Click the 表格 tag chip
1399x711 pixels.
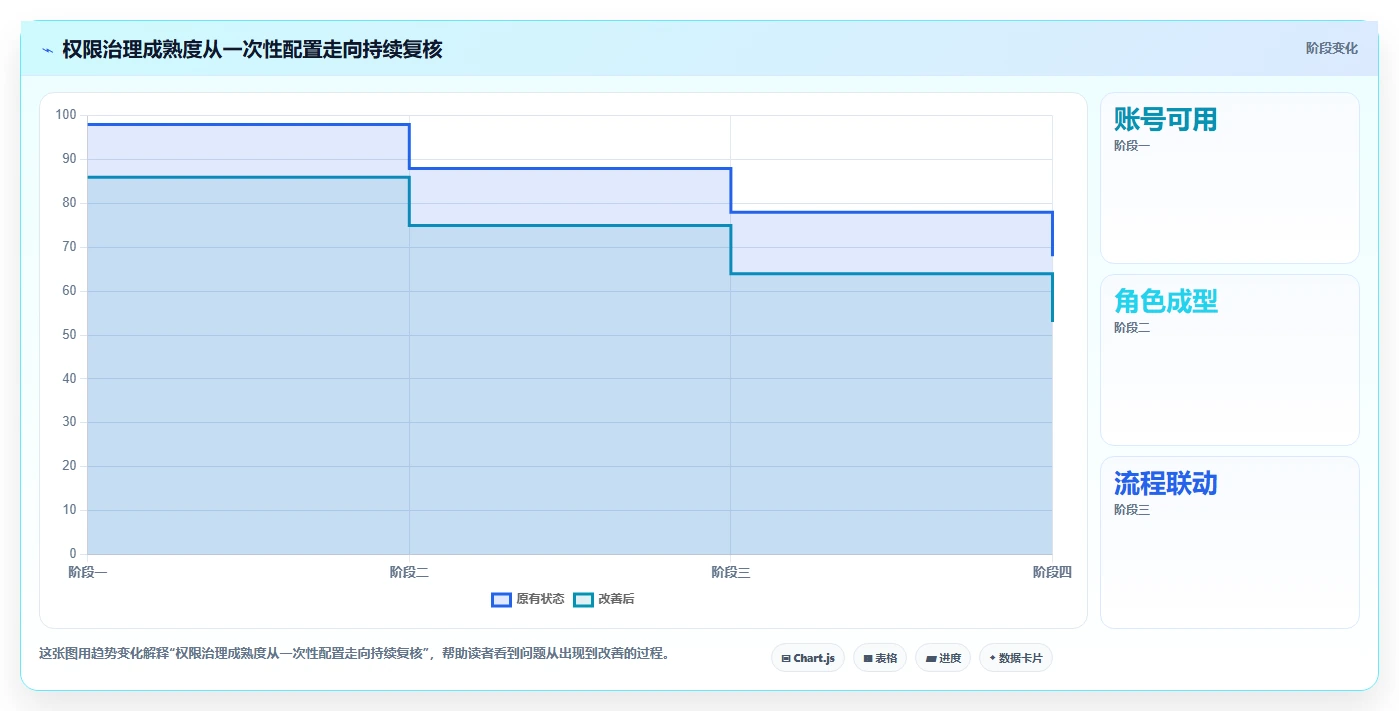tap(880, 658)
